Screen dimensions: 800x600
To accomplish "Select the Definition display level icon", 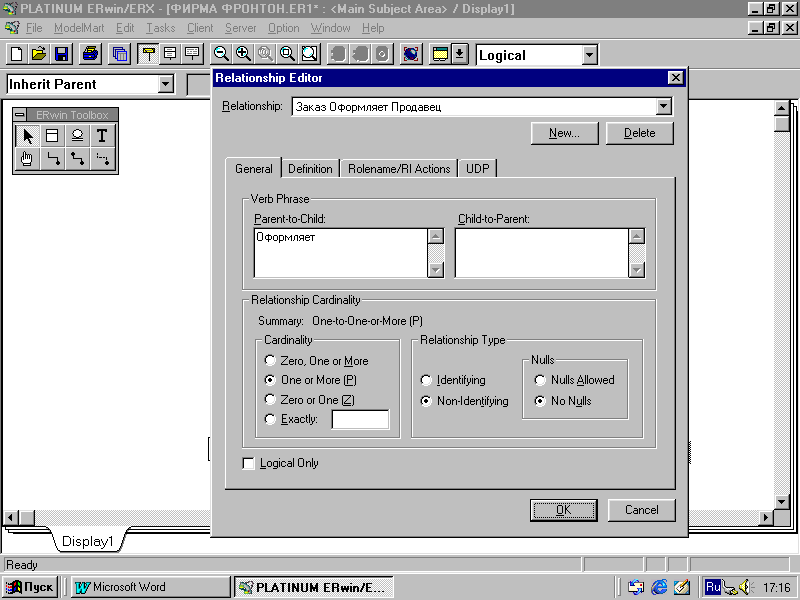I will (192, 54).
